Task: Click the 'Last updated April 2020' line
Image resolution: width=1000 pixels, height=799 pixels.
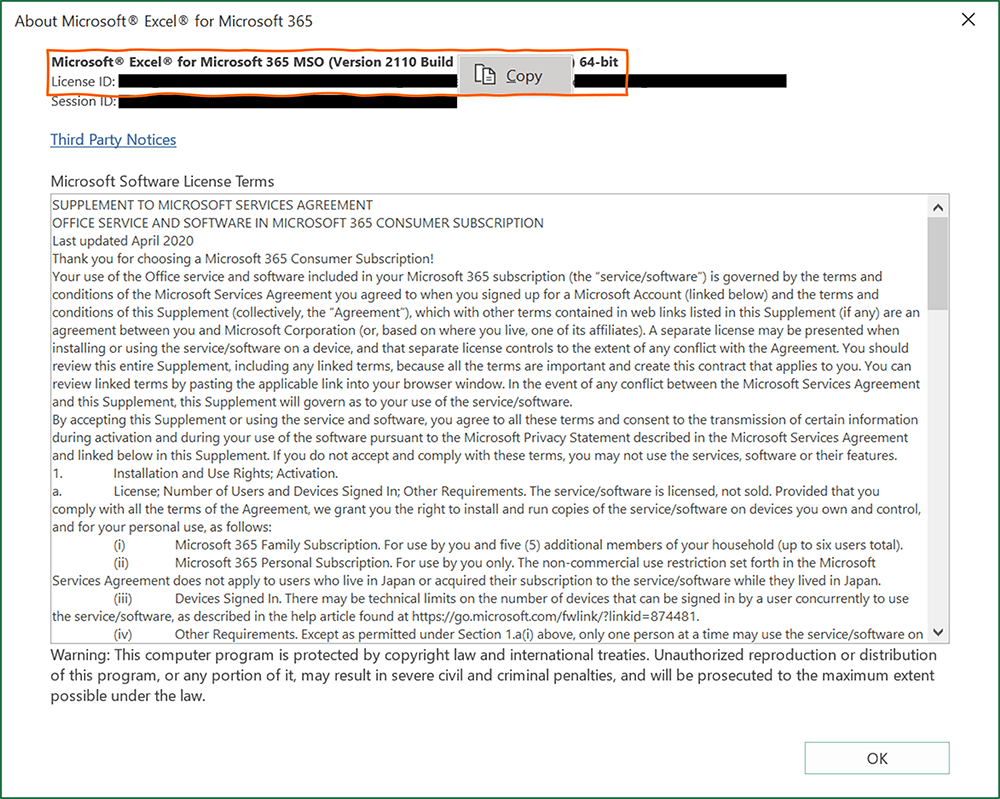Action: click(x=123, y=240)
